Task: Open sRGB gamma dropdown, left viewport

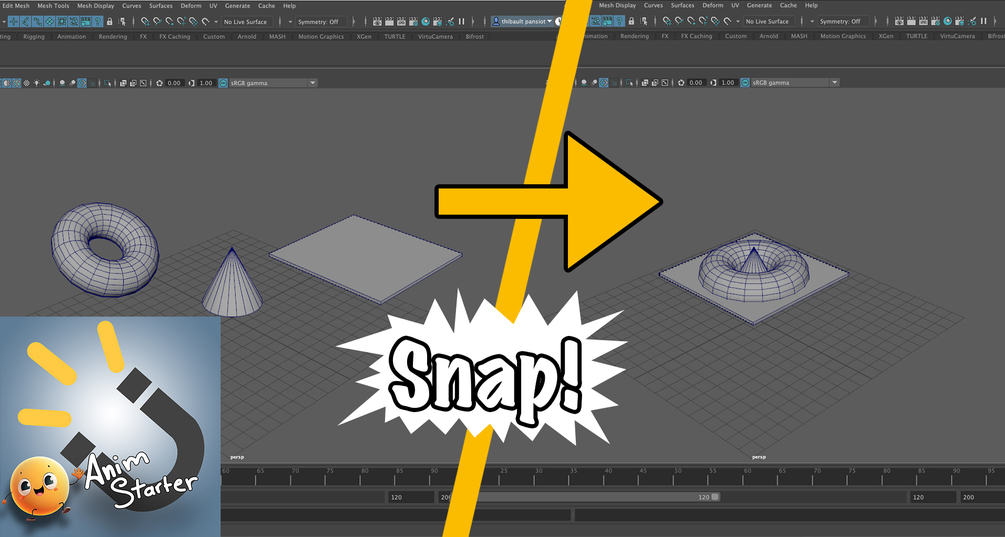Action: coord(274,83)
